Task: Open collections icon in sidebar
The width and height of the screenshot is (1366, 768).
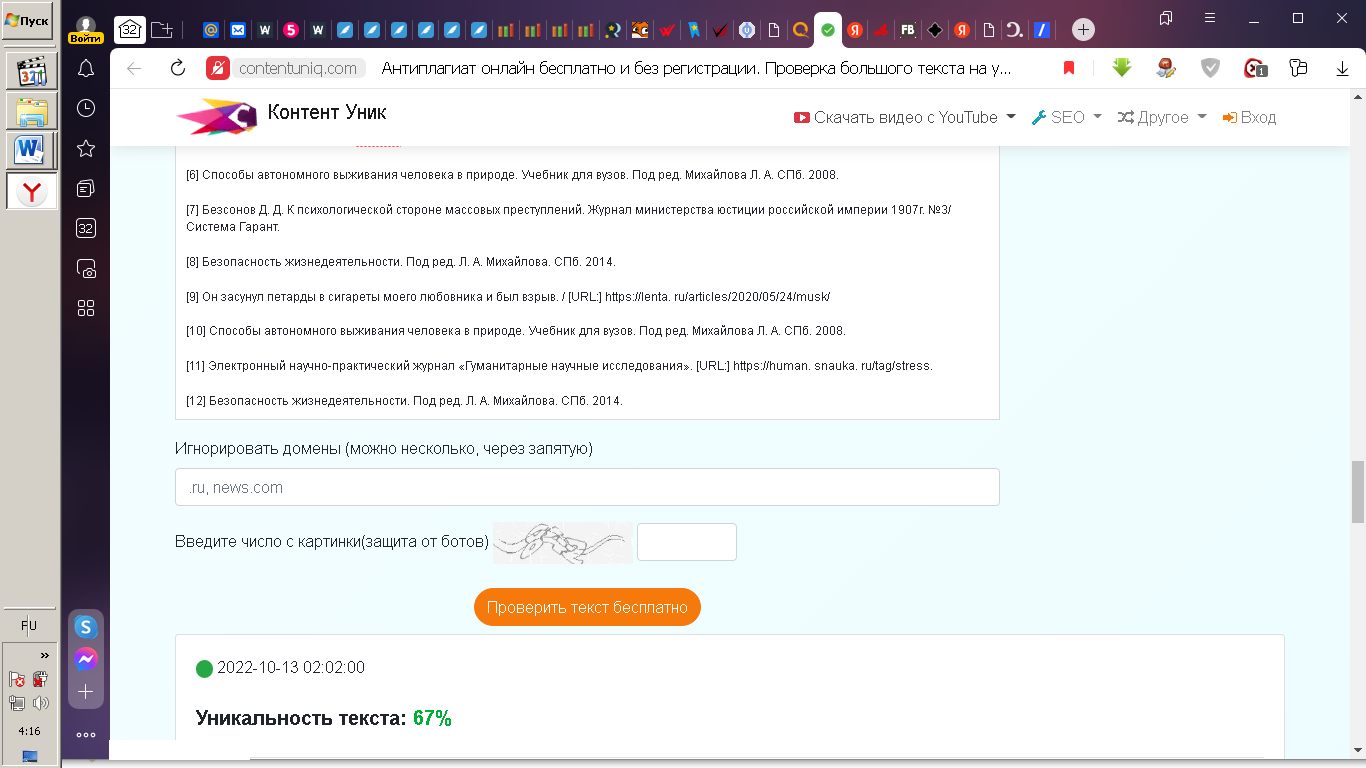Action: [86, 188]
